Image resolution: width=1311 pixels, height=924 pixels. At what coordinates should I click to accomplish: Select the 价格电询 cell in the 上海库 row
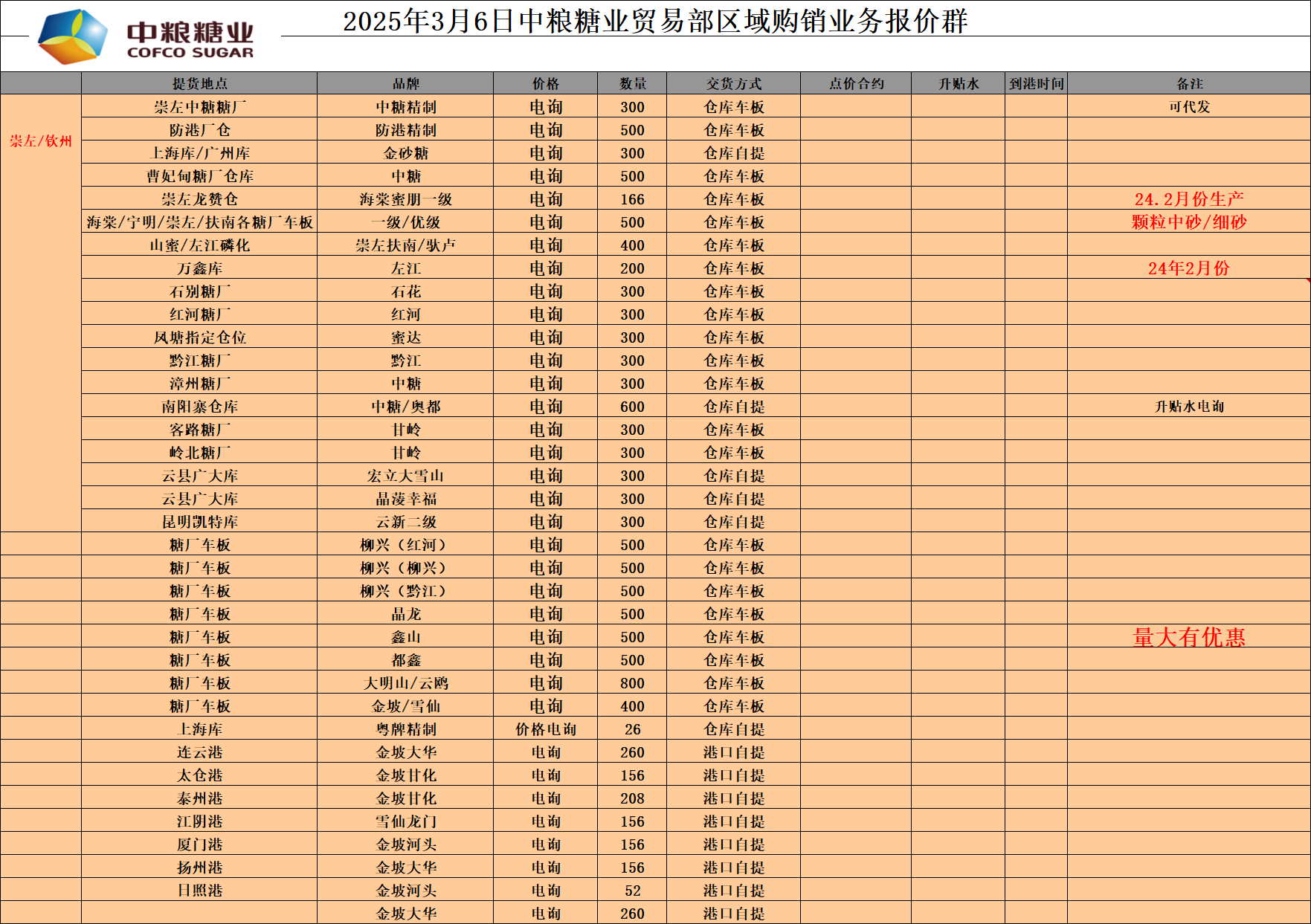pos(545,729)
